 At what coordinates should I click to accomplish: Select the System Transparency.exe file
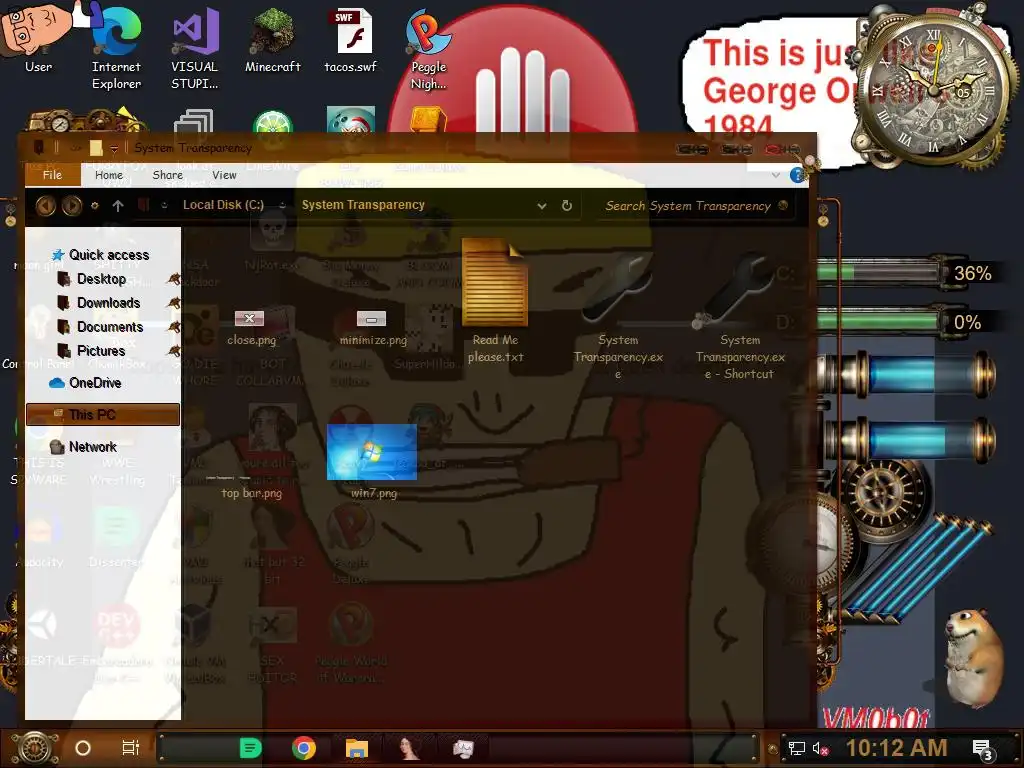[x=618, y=317]
